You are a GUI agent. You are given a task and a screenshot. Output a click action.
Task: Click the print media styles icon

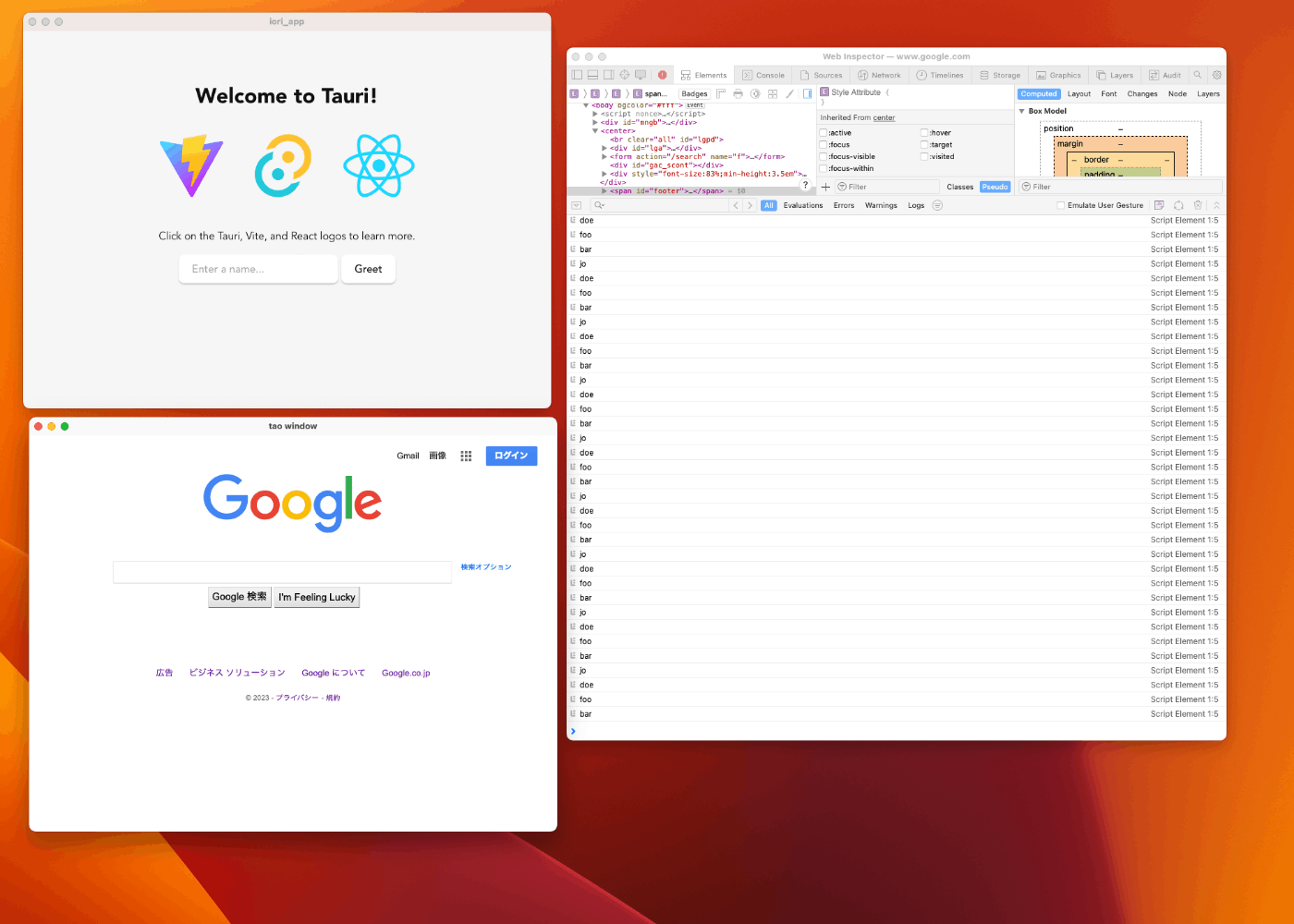pos(738,93)
